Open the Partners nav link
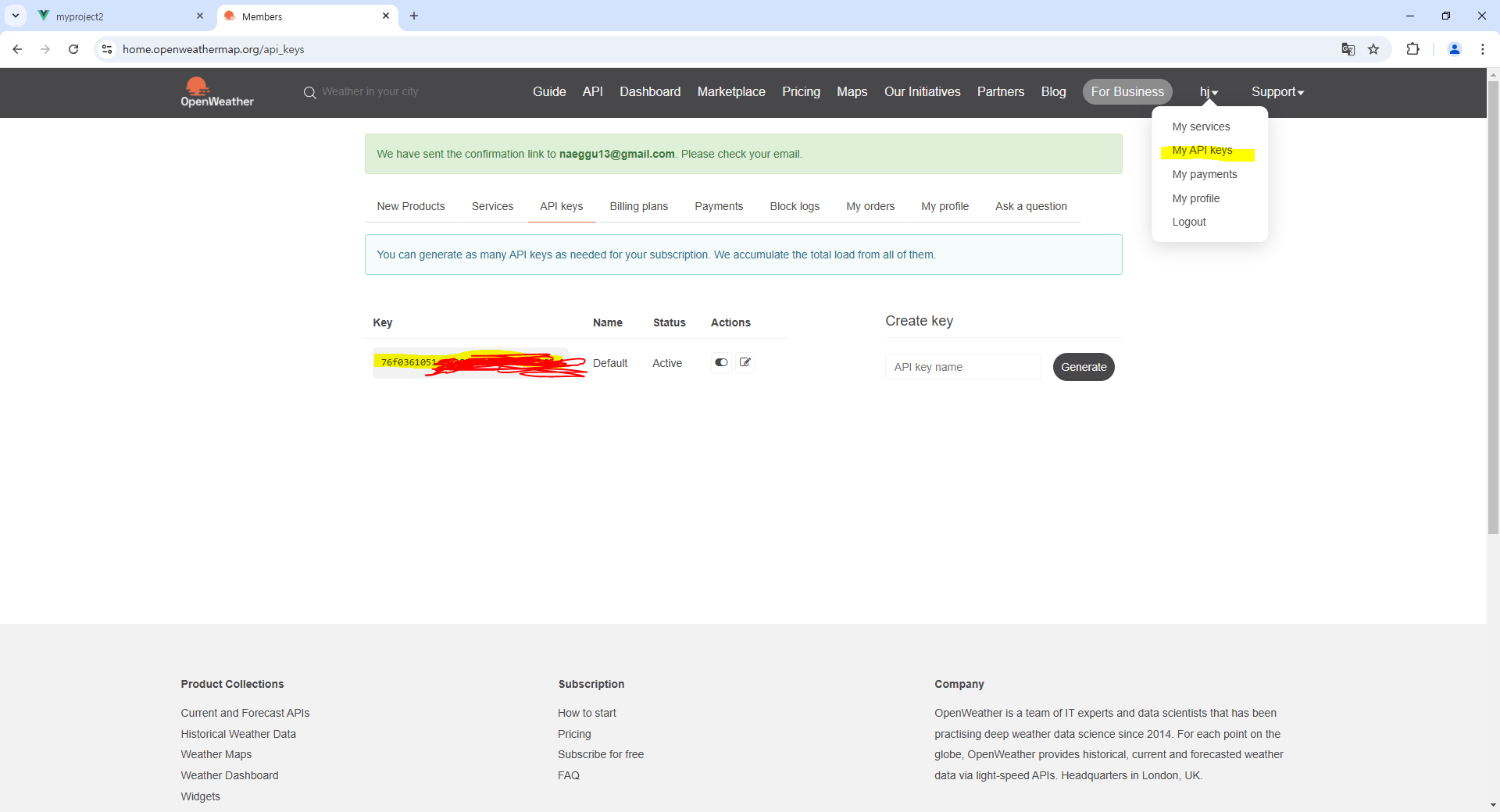Viewport: 1500px width, 812px height. pos(1000,92)
